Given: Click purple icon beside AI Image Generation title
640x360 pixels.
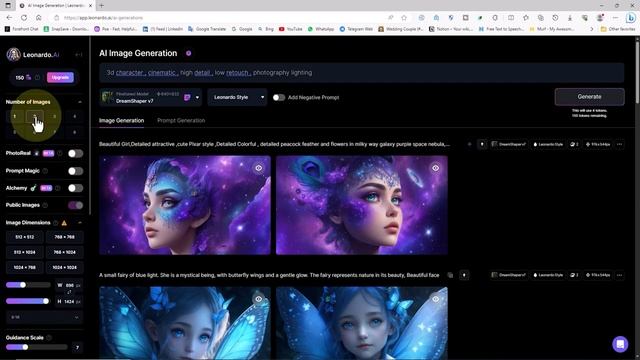Looking at the screenshot, I should pyautogui.click(x=189, y=53).
